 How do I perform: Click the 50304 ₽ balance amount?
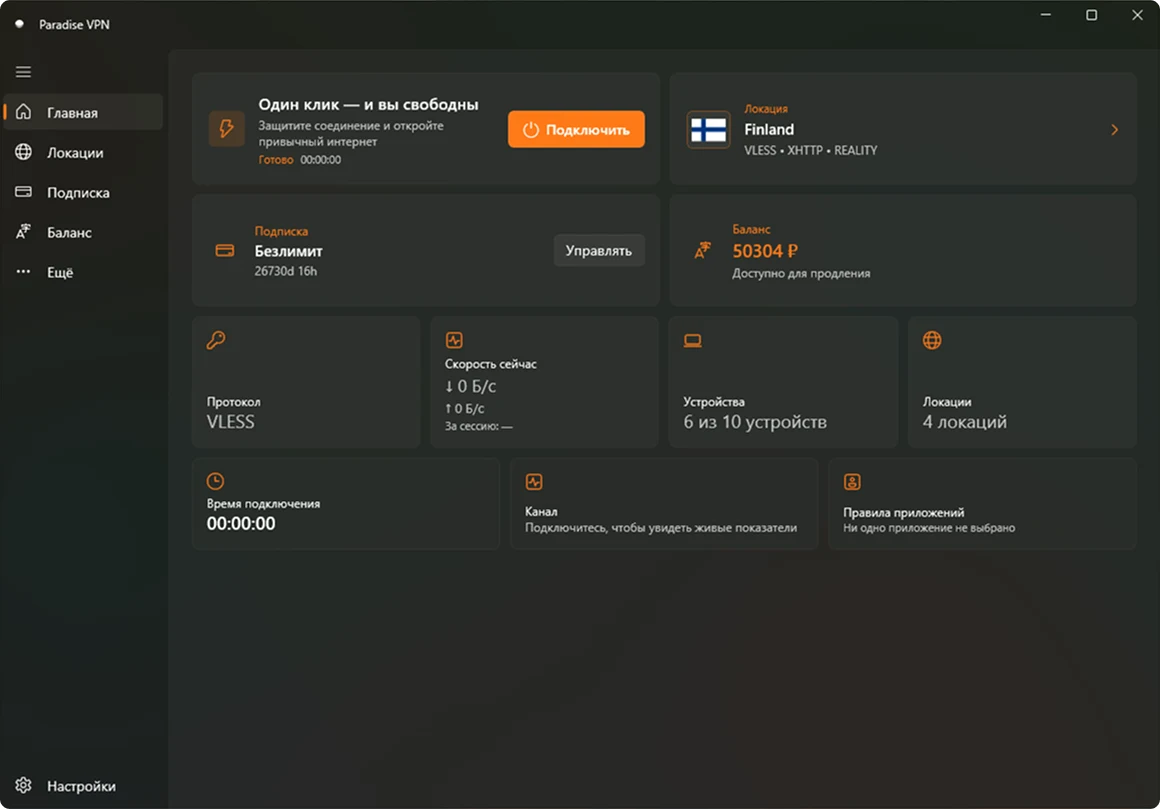(765, 251)
